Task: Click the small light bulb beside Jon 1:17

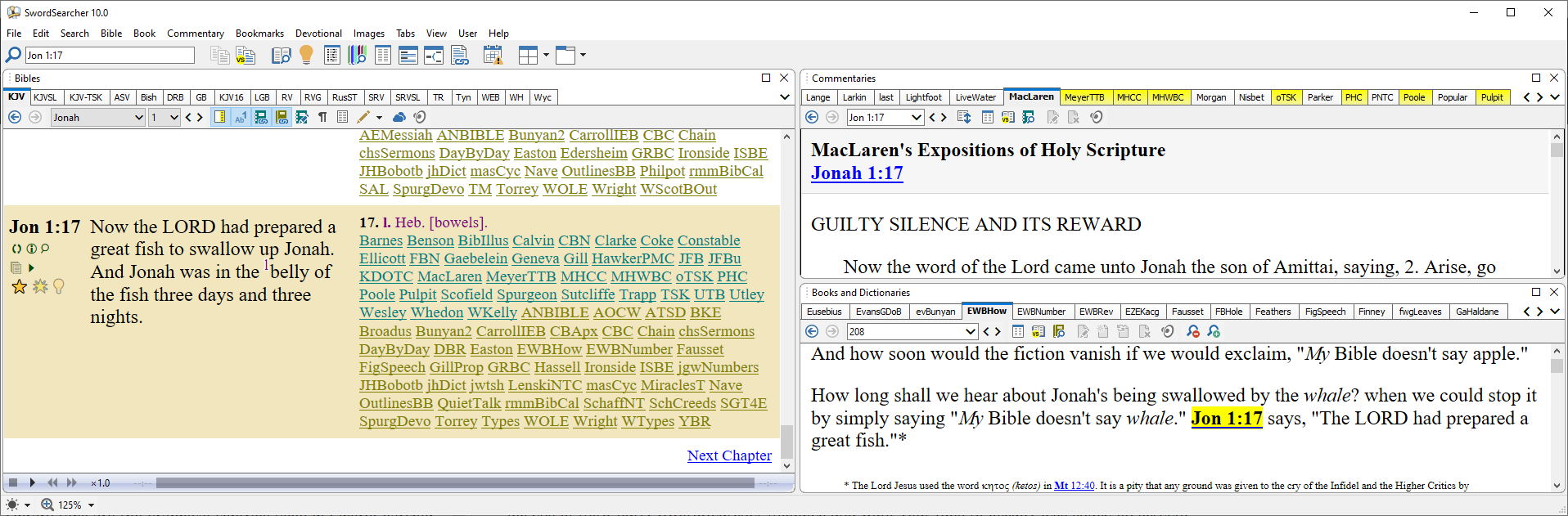Action: pos(59,286)
